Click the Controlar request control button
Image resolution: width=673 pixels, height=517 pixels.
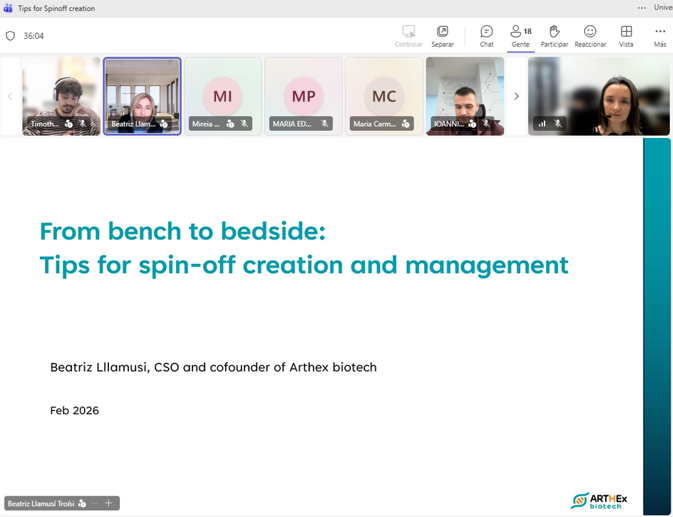tap(408, 35)
